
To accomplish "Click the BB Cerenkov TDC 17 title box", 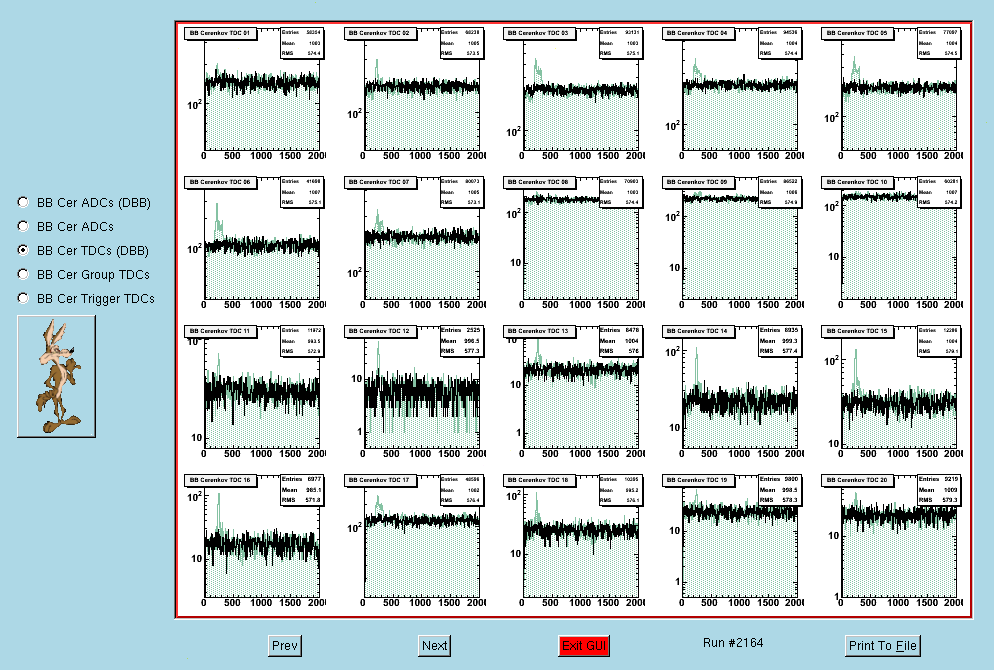I will [380, 480].
